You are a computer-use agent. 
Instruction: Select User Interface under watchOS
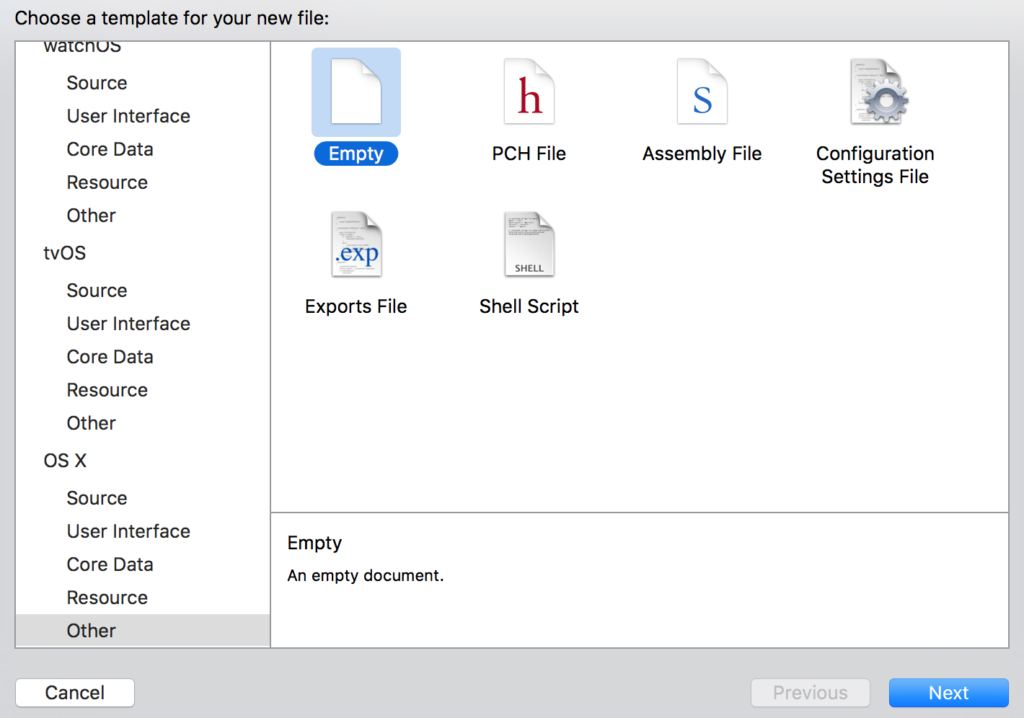(128, 116)
